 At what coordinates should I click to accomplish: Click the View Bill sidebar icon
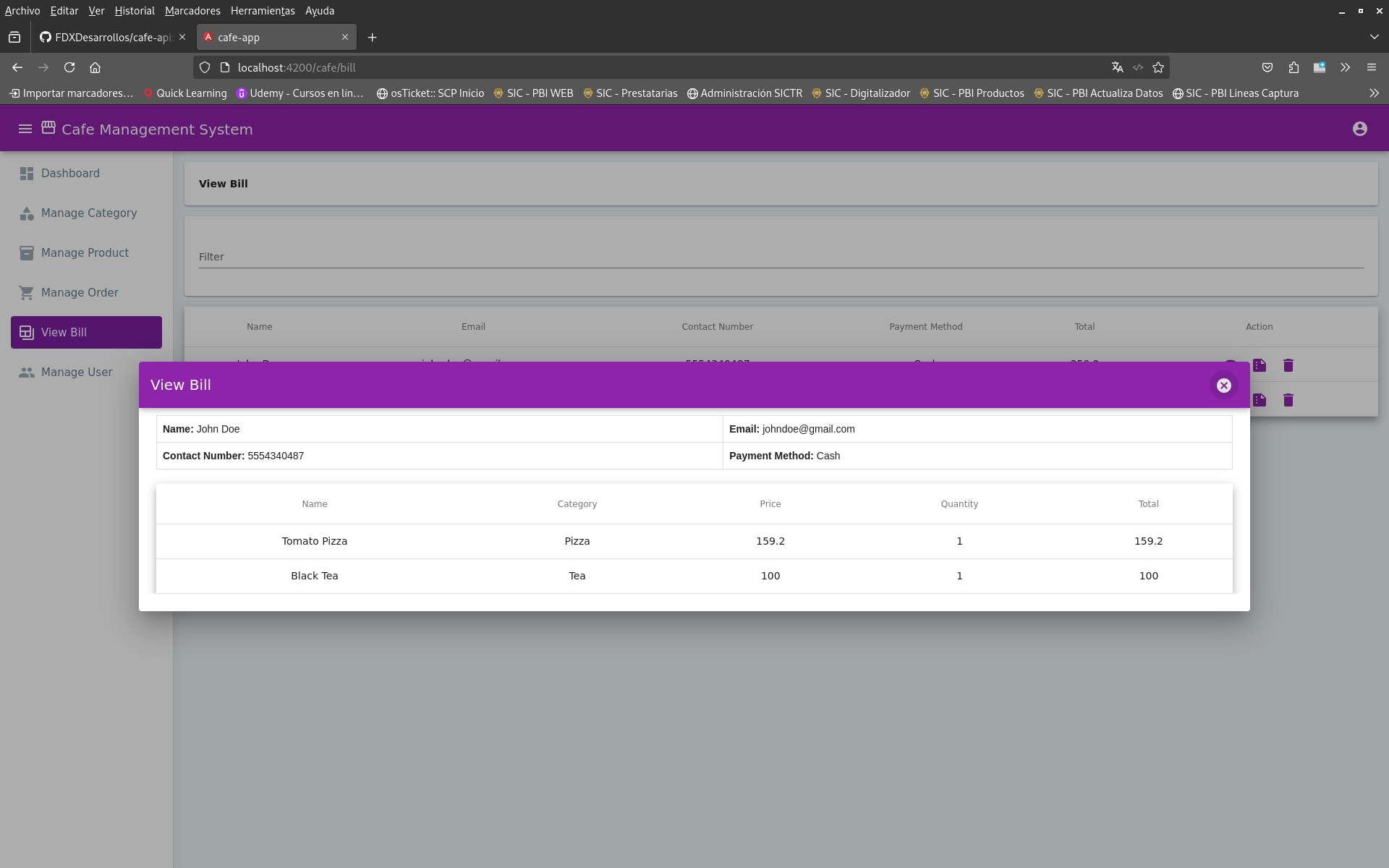point(27,333)
